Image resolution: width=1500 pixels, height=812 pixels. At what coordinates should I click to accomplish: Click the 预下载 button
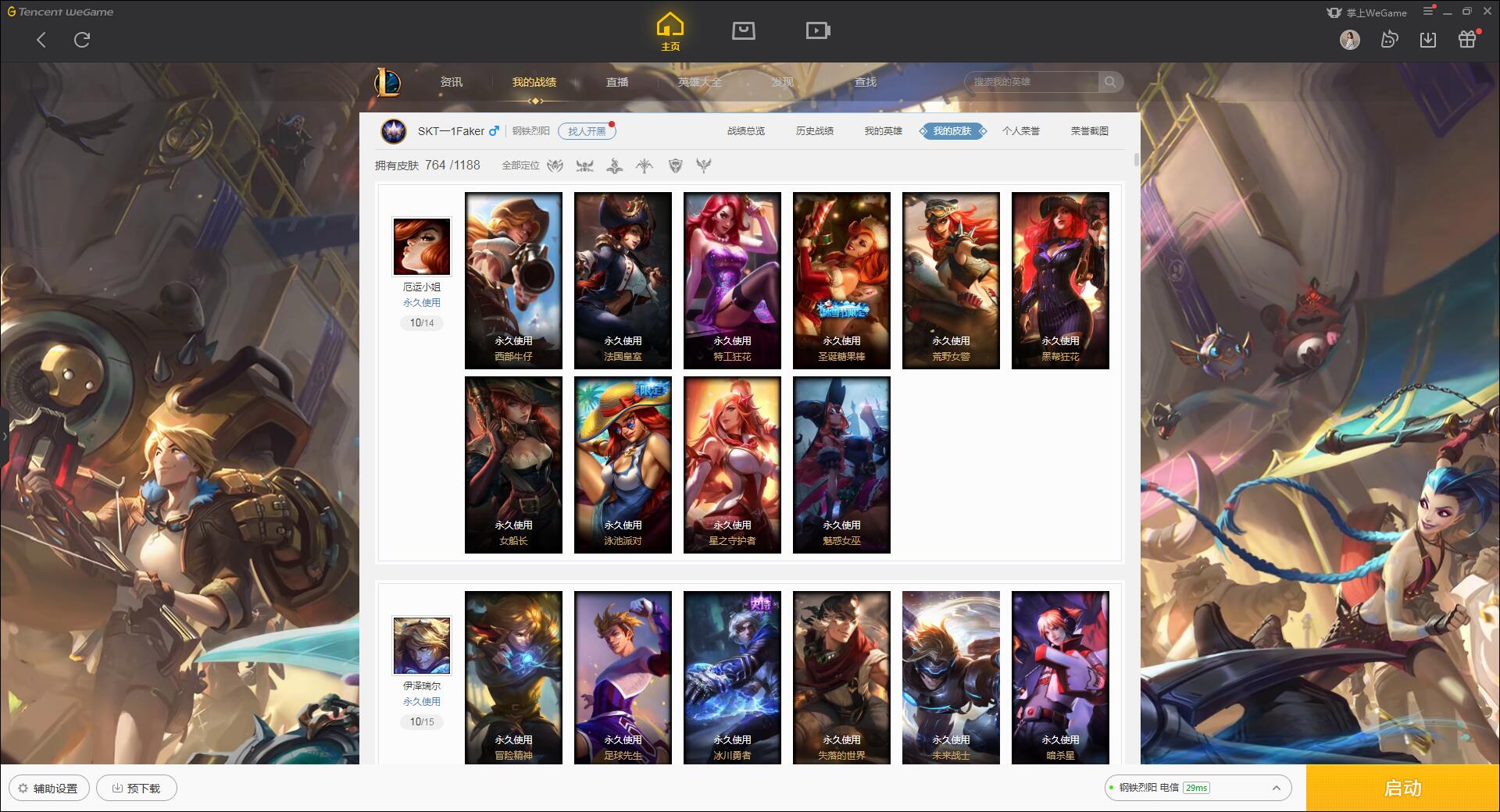137,788
